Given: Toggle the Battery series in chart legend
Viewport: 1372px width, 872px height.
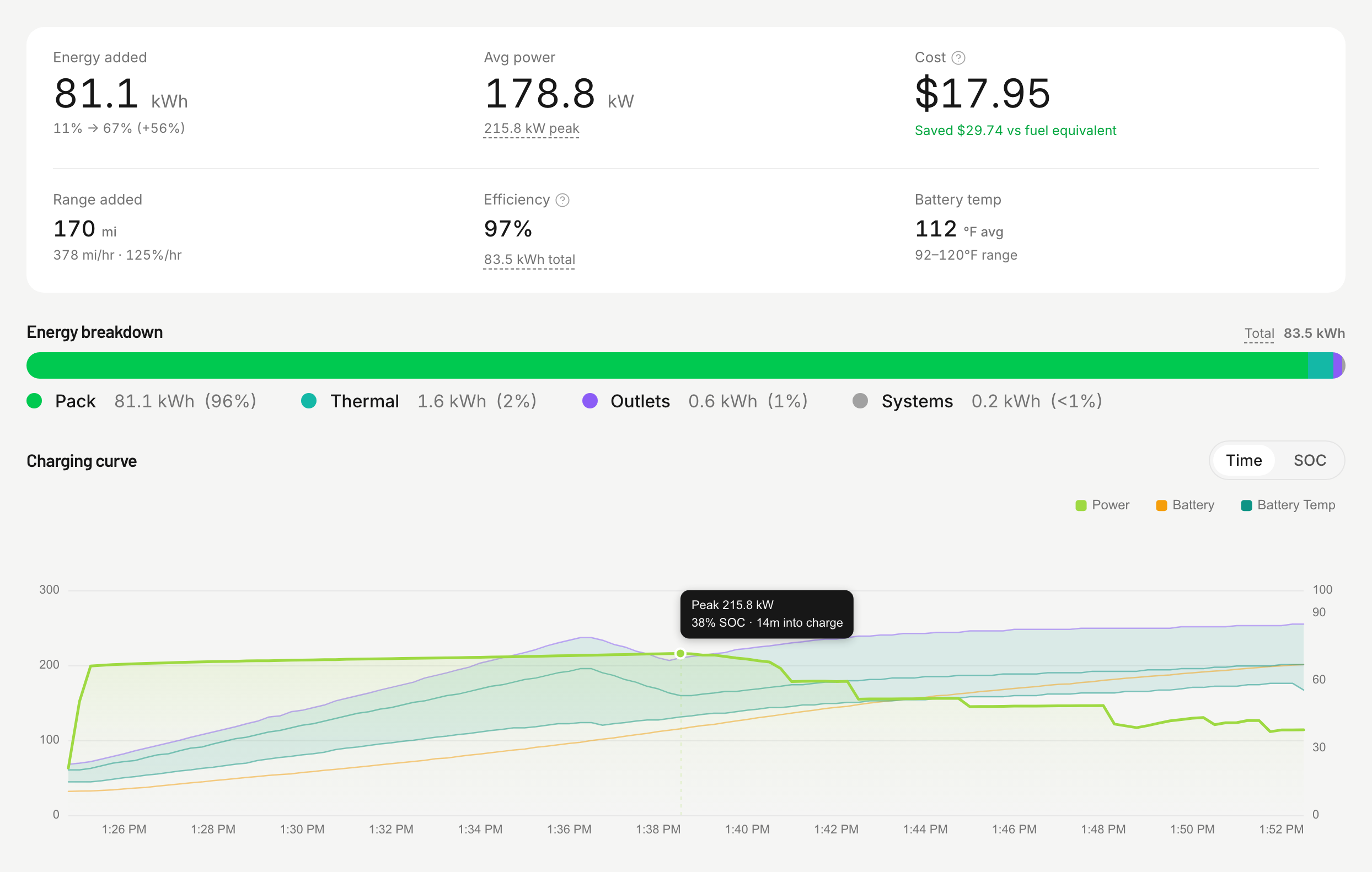Looking at the screenshot, I should click(x=1185, y=505).
